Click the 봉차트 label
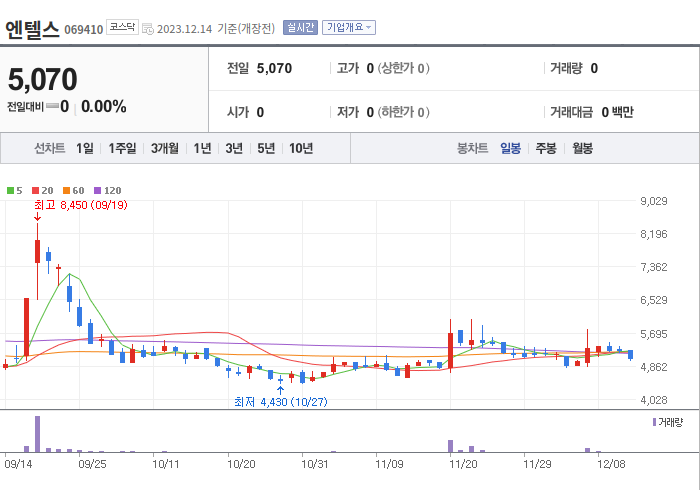The width and height of the screenshot is (700, 490). click(x=472, y=148)
